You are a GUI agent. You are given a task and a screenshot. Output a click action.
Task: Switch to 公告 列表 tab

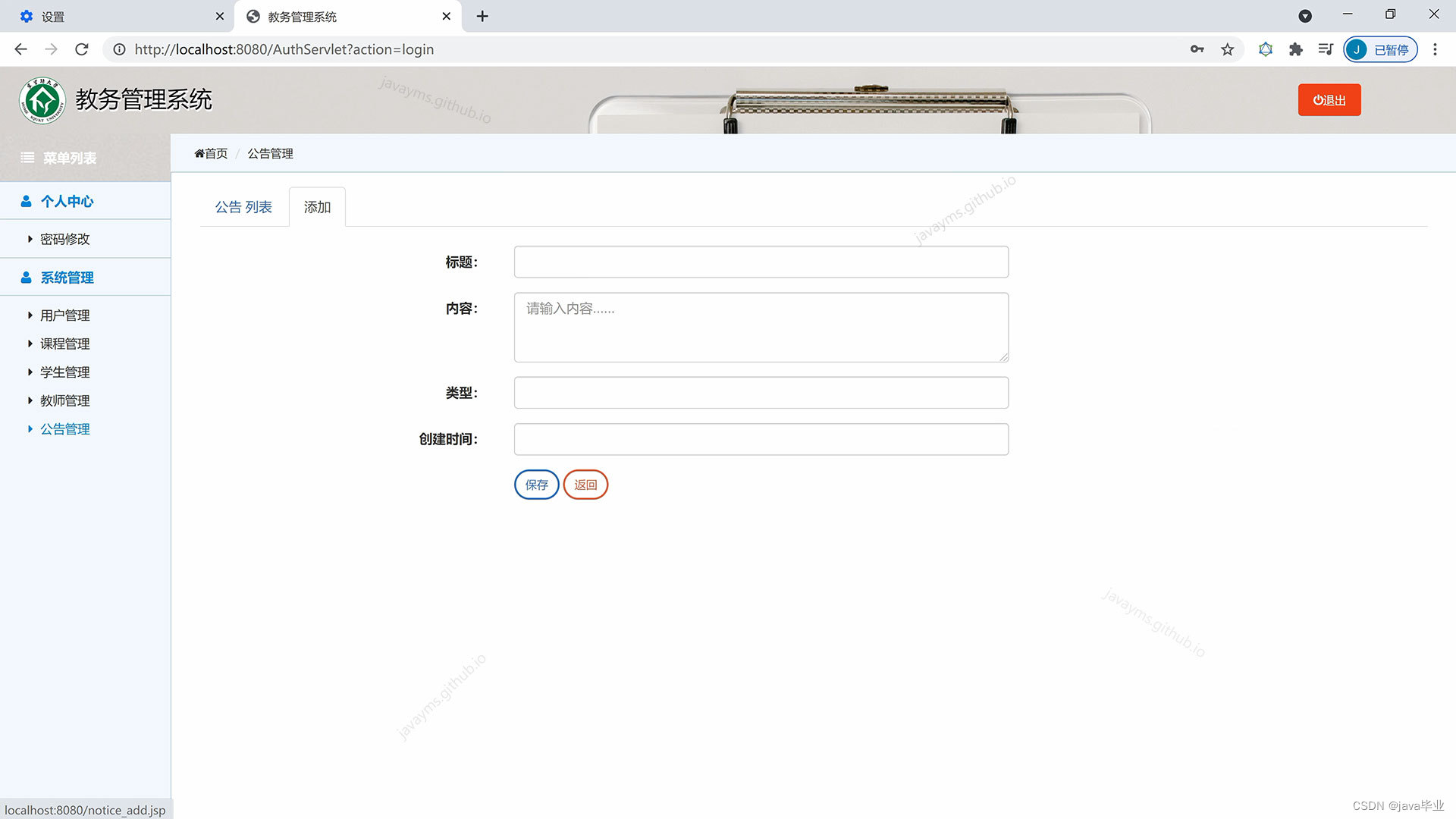pos(243,207)
